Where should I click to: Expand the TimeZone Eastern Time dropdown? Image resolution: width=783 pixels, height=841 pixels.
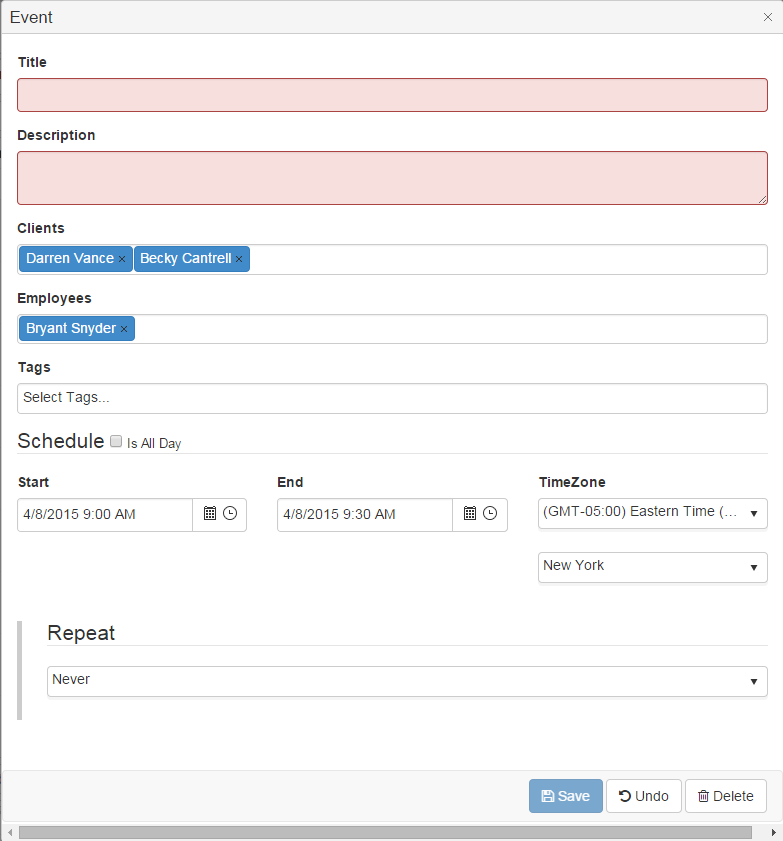(653, 513)
